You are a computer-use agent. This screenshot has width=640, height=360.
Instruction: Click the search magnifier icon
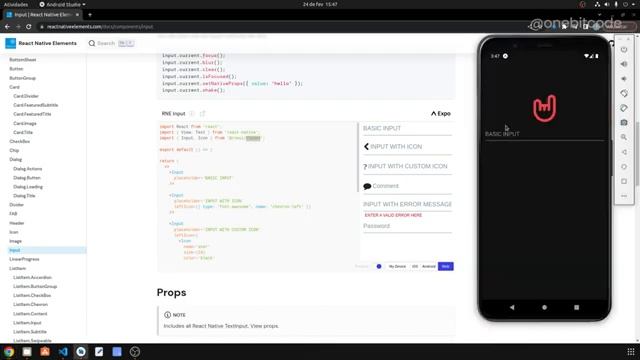pyautogui.click(x=92, y=43)
